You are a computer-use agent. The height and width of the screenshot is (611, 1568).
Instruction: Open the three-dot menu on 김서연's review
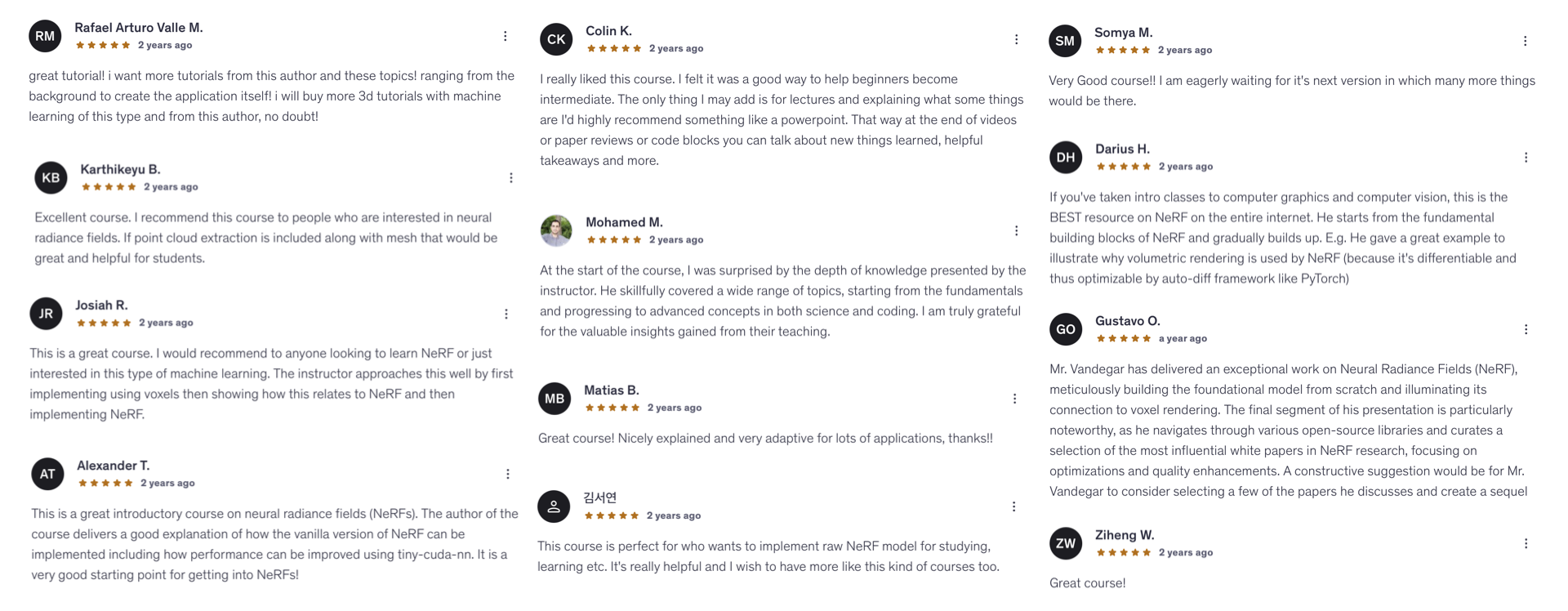(x=1013, y=506)
